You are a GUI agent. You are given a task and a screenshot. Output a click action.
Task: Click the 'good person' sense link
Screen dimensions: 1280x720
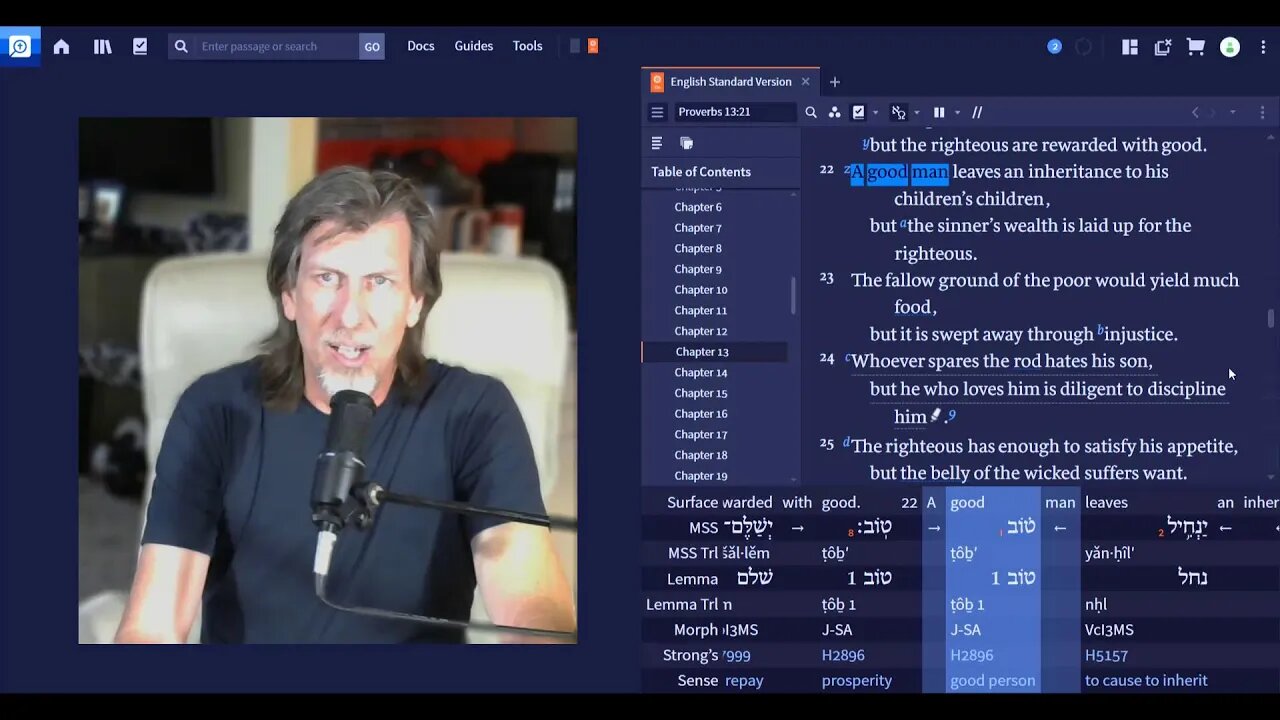coord(993,681)
